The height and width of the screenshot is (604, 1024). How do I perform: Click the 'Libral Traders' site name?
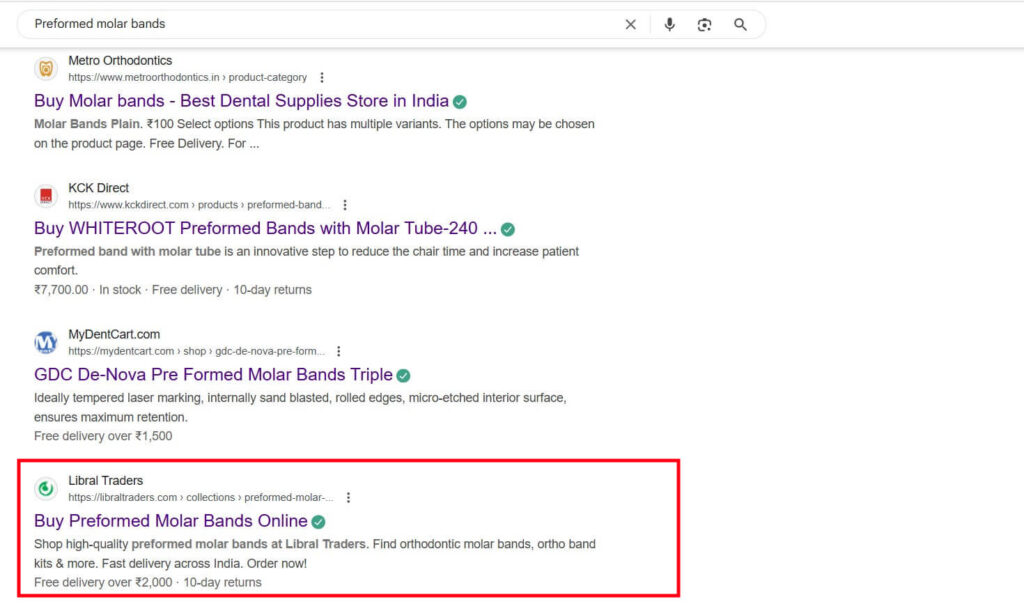(105, 480)
